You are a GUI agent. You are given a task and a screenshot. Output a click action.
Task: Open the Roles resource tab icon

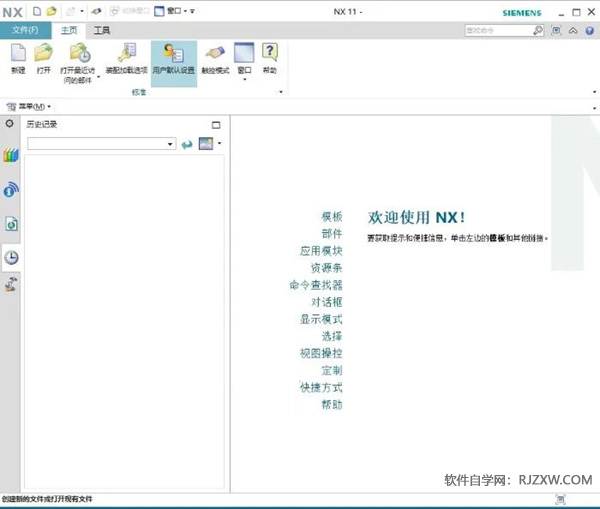tap(11, 284)
